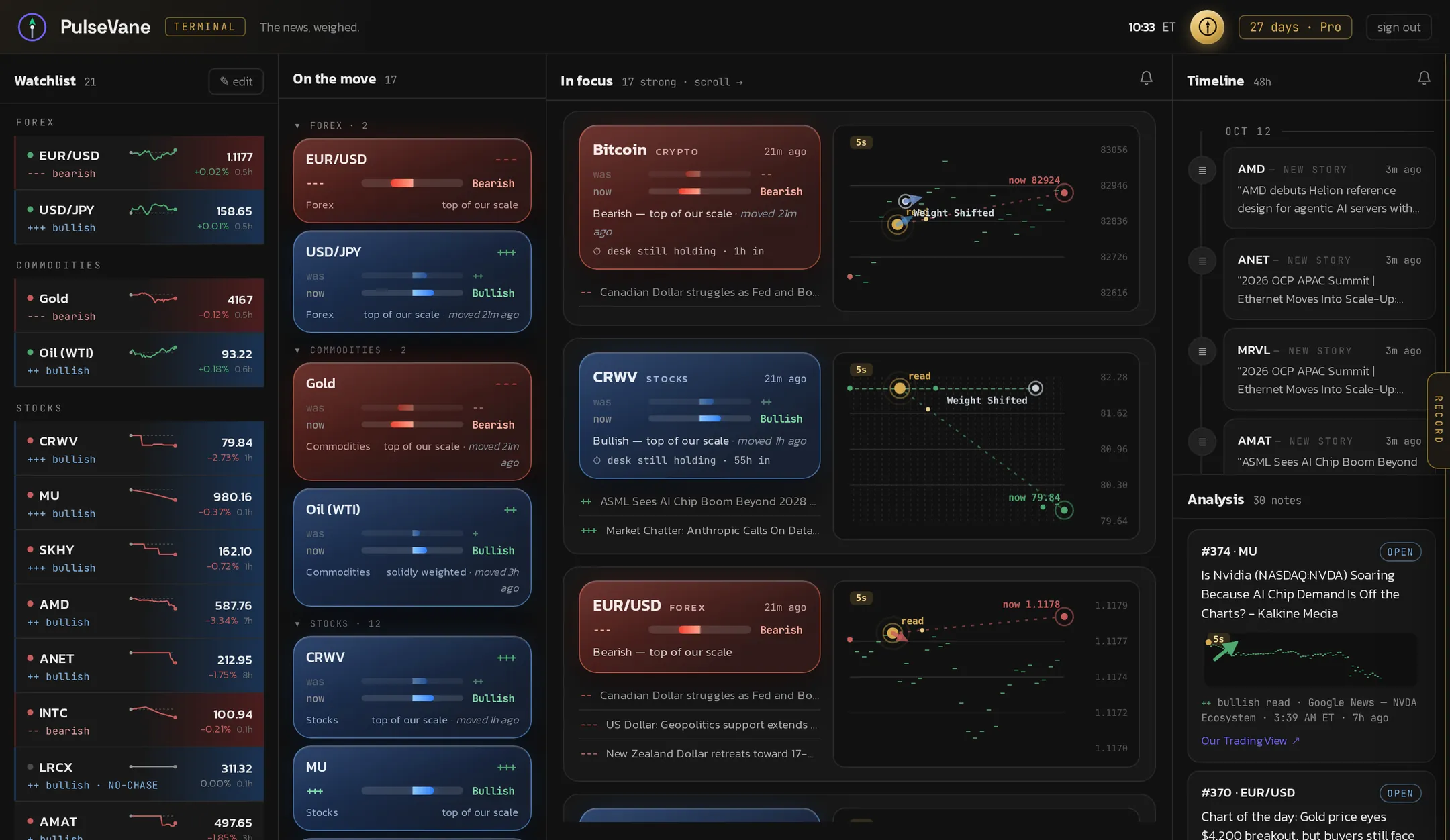Click the EUR/USD chart read marker
1450x840 pixels.
pos(892,632)
